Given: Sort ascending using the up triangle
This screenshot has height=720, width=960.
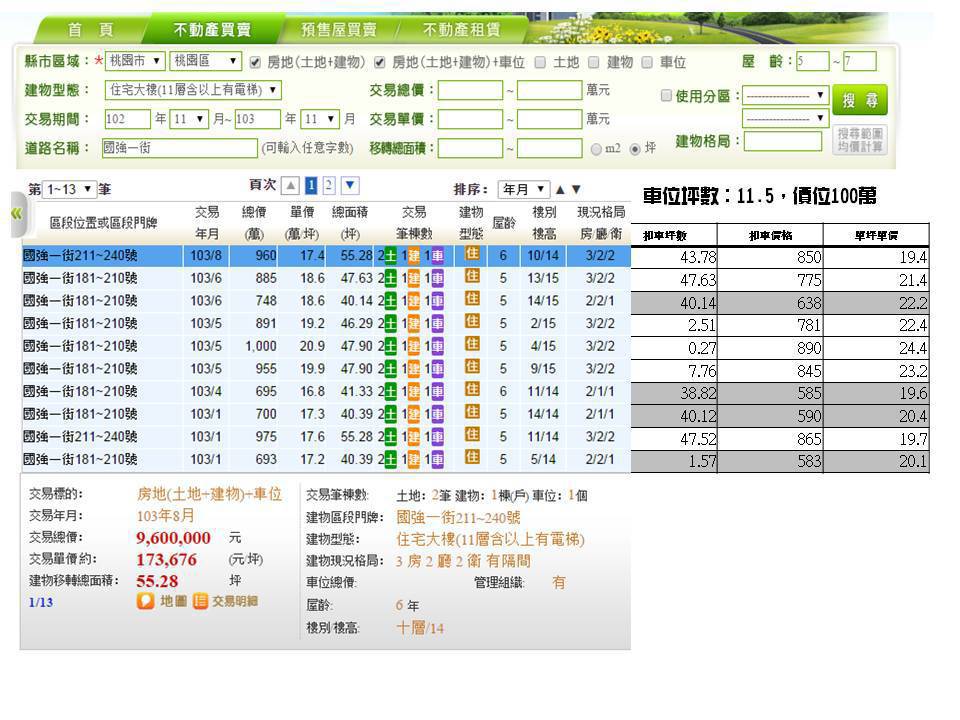Looking at the screenshot, I should [x=560, y=189].
